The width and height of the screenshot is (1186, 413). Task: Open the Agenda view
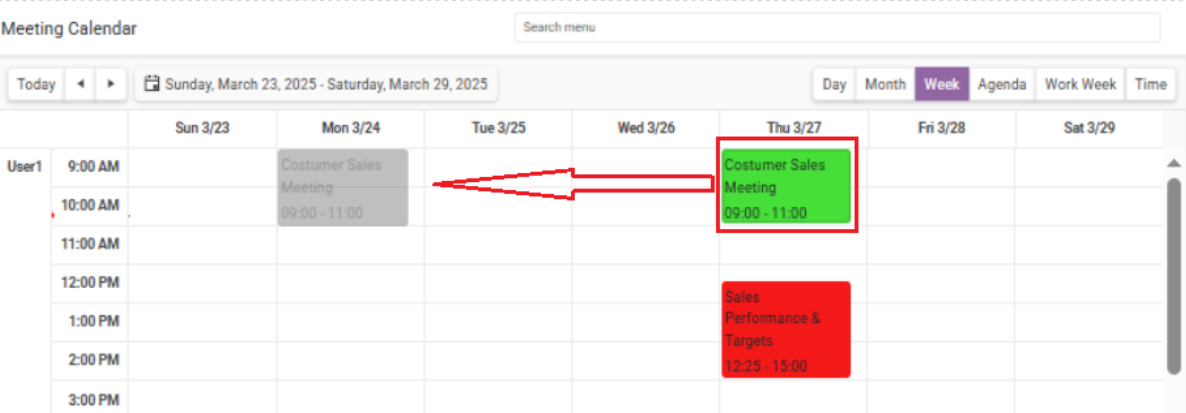click(x=1001, y=84)
